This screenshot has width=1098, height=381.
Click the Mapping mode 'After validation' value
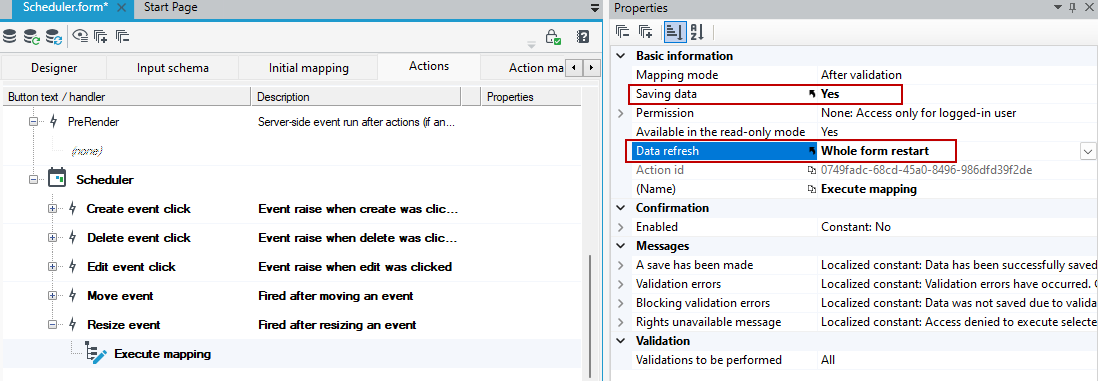[x=861, y=74]
